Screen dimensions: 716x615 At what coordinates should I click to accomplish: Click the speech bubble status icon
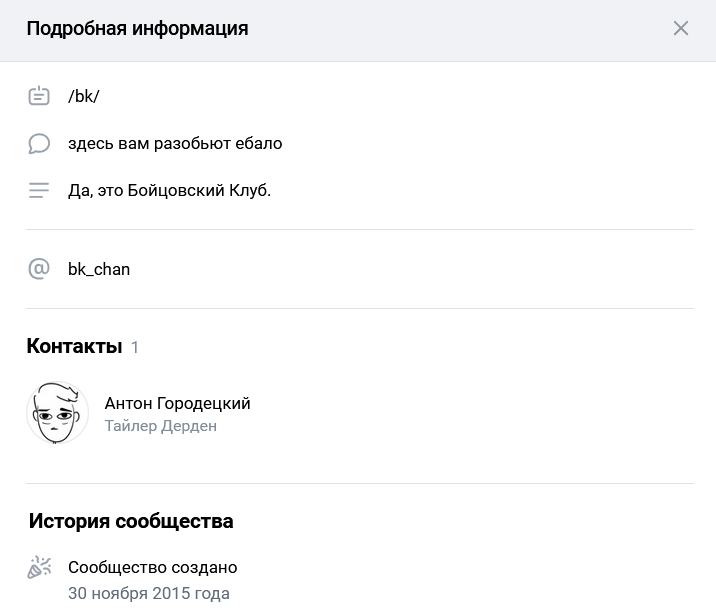point(39,143)
